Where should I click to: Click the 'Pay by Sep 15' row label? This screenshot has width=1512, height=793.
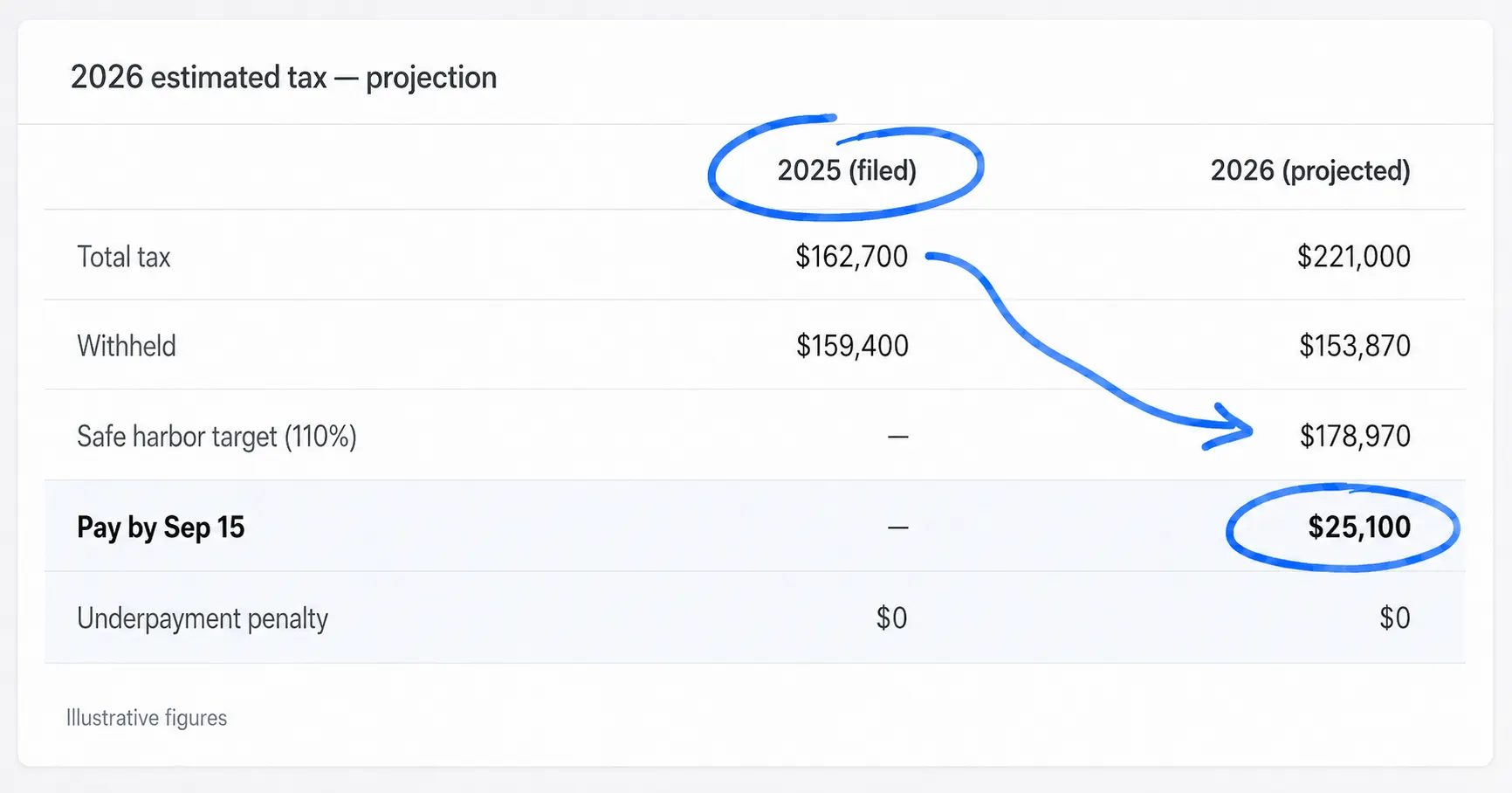tap(161, 528)
